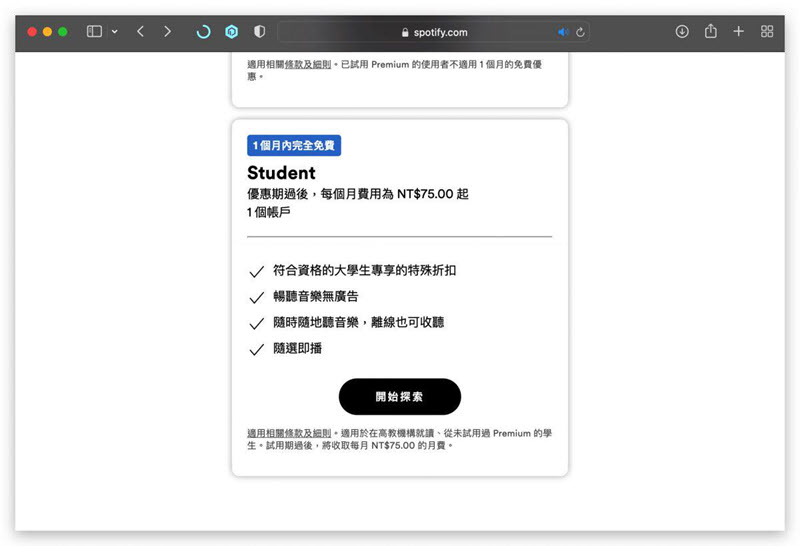The image size is (800, 546).
Task: Click 隨選即播 feature line
Action: click(x=297, y=349)
